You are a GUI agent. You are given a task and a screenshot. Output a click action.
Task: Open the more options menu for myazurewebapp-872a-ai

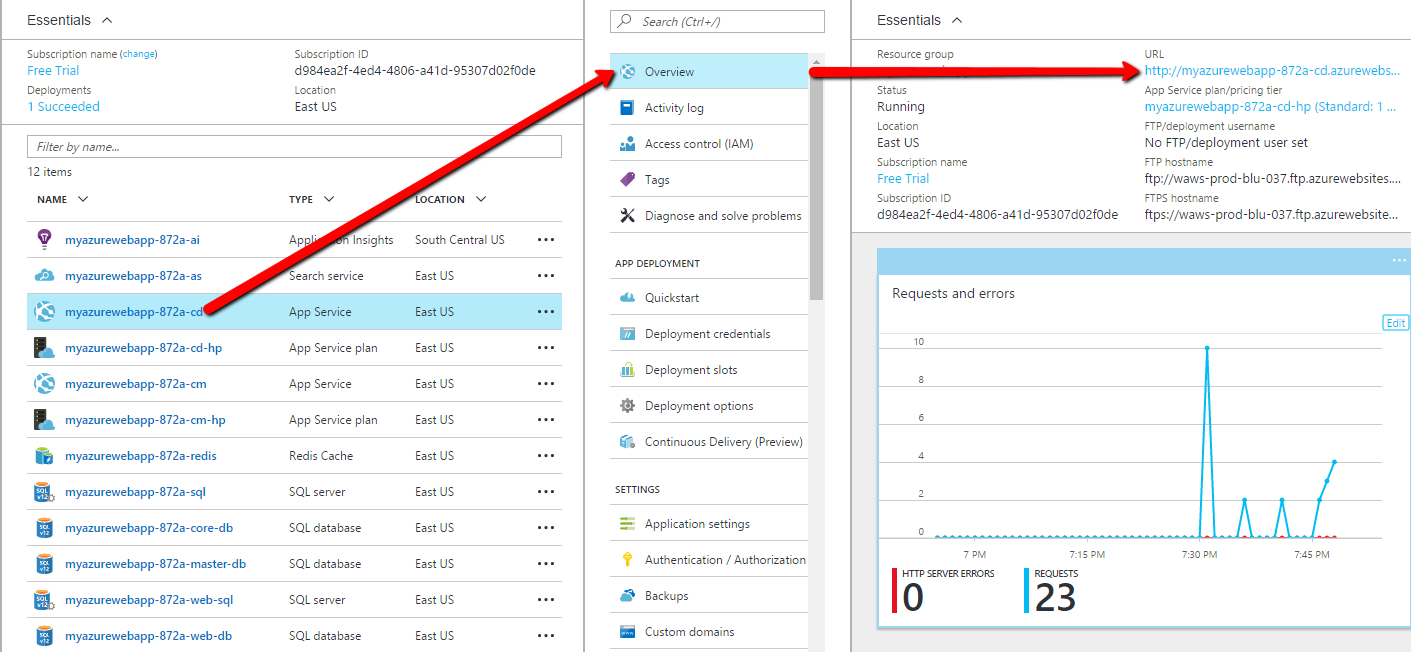(546, 240)
